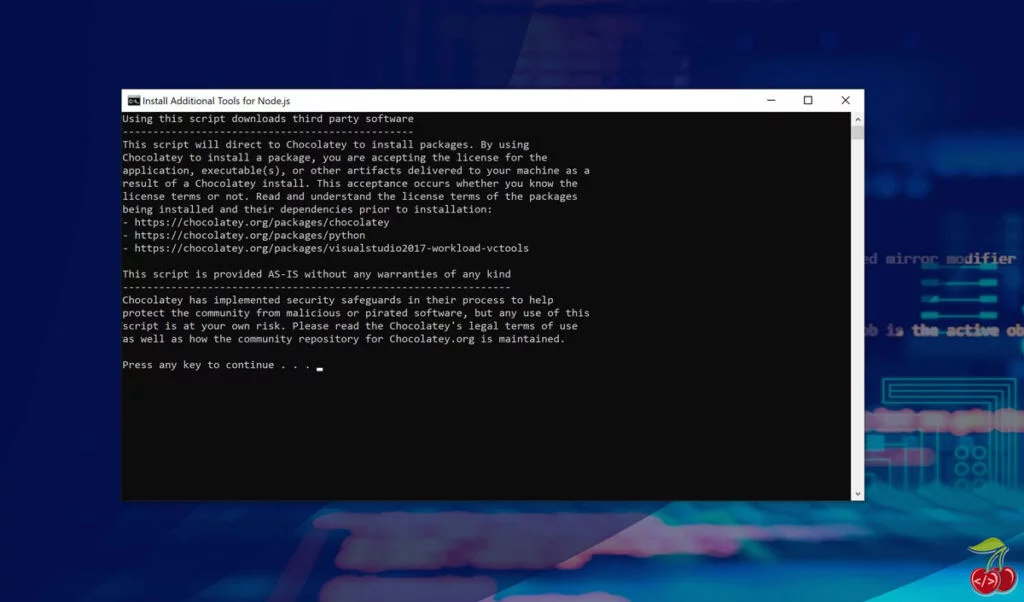This screenshot has width=1024, height=602.
Task: Click the line starting "result of a Chocolatey install"
Action: [350, 183]
